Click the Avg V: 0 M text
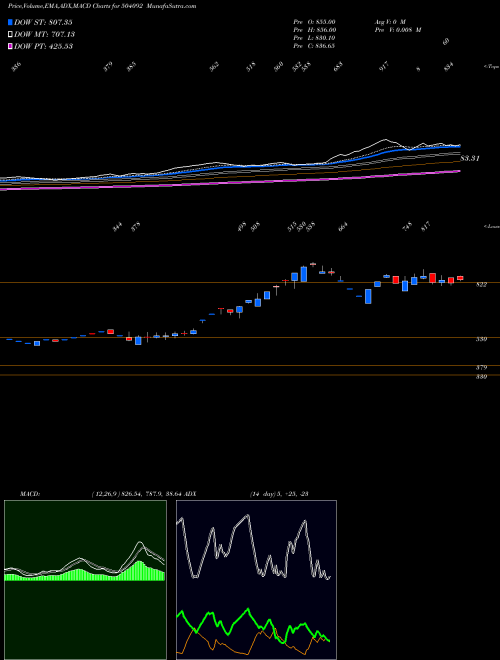The width and height of the screenshot is (500, 660). tap(390, 22)
